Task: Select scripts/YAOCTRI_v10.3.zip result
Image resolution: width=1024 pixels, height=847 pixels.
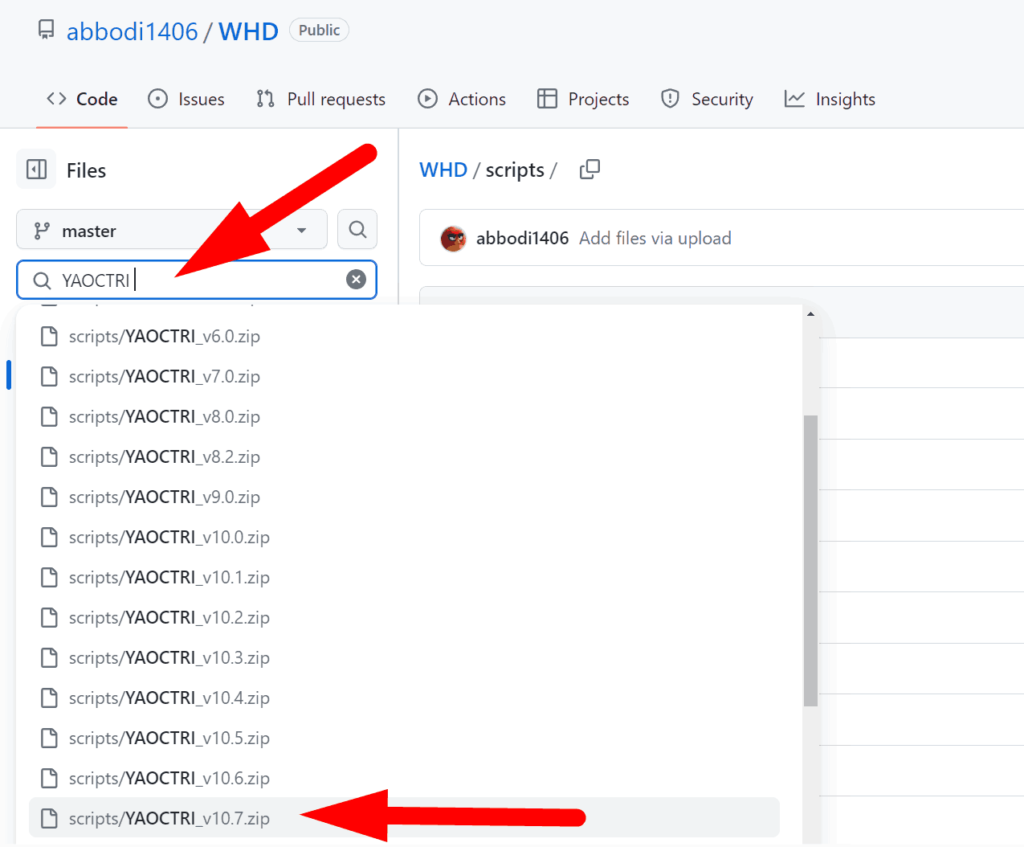Action: coord(404,658)
